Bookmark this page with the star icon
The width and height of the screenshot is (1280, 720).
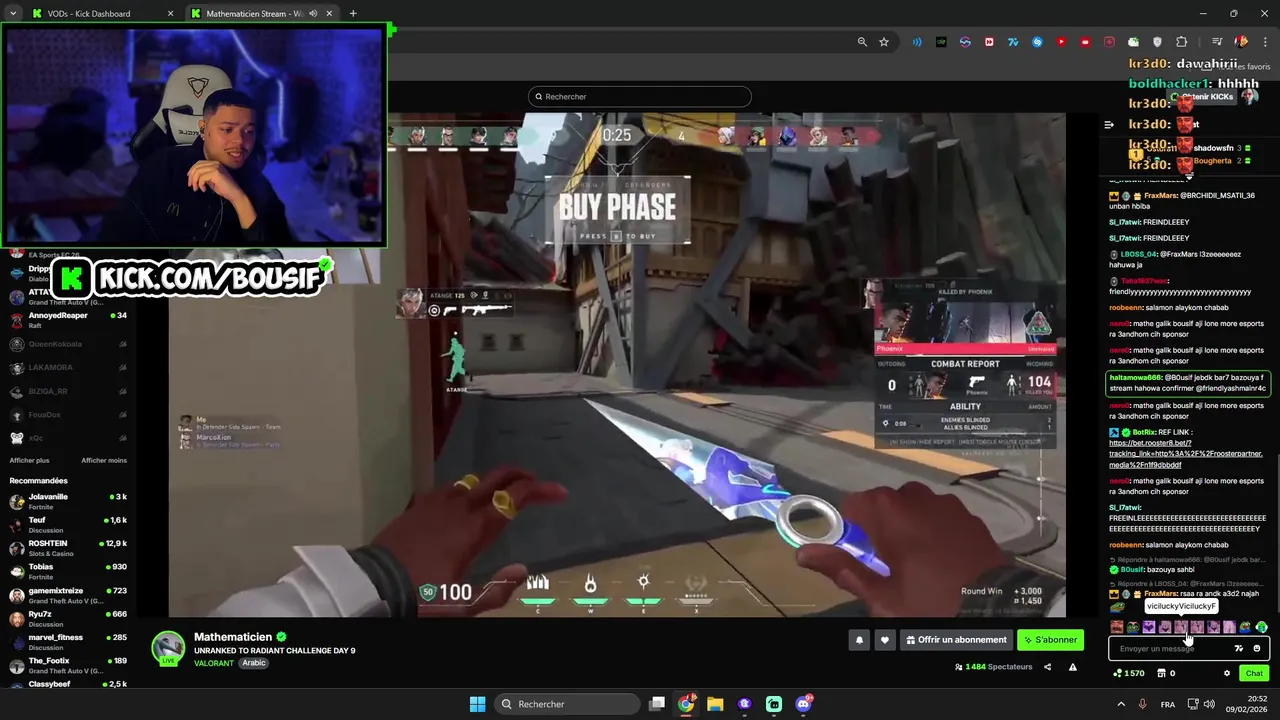884,42
